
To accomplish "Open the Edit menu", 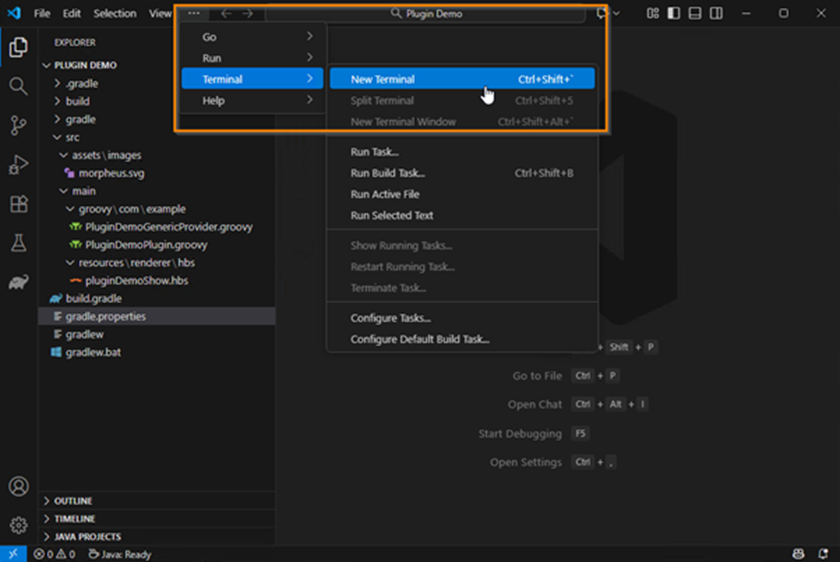I will 71,13.
